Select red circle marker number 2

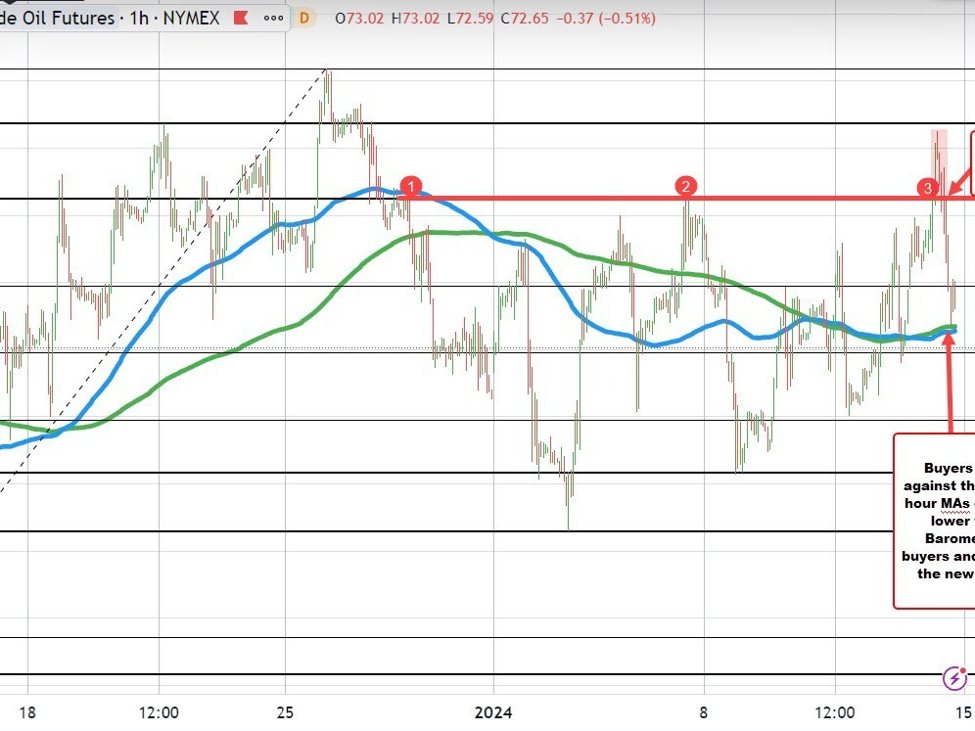(685, 186)
